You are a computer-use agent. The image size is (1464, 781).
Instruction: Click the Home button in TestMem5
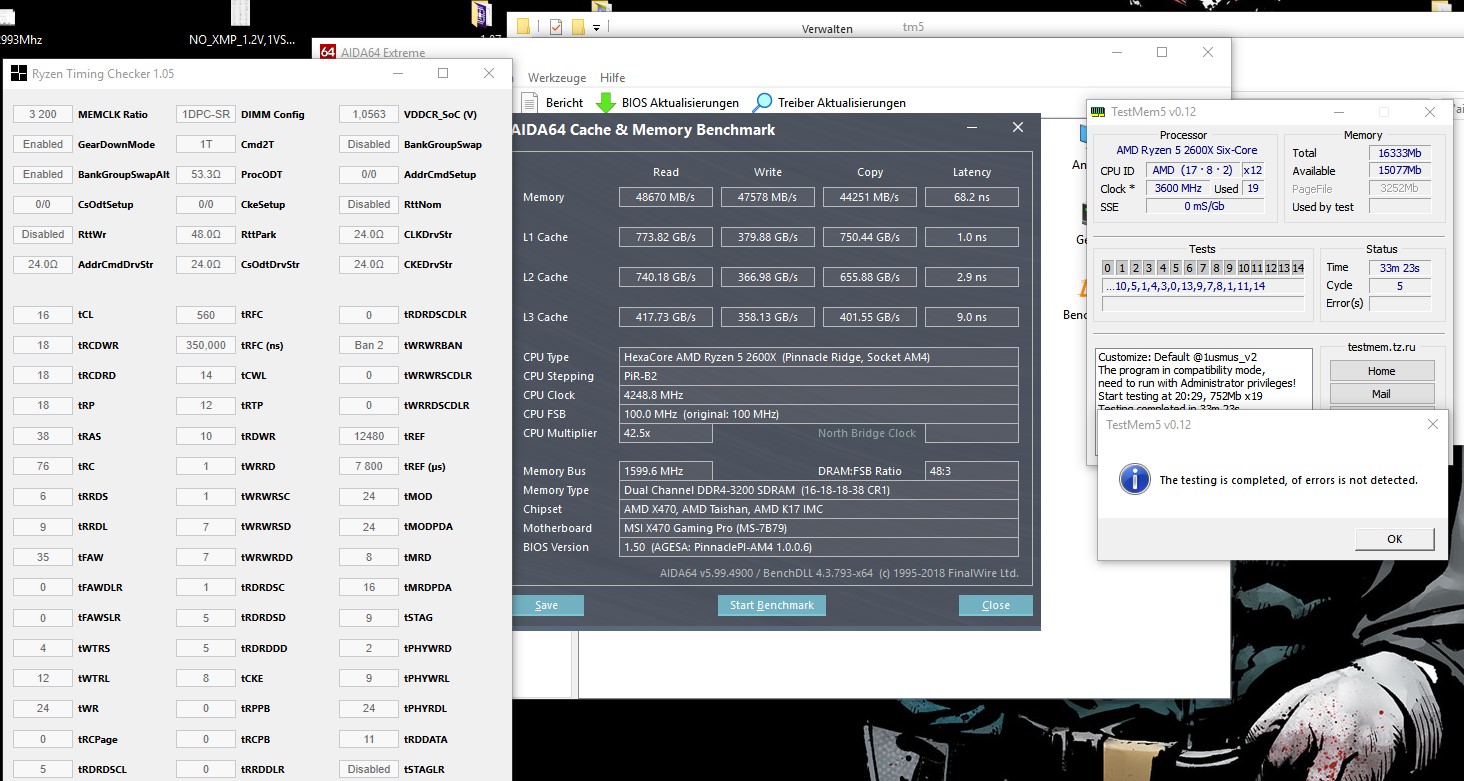coord(1381,371)
